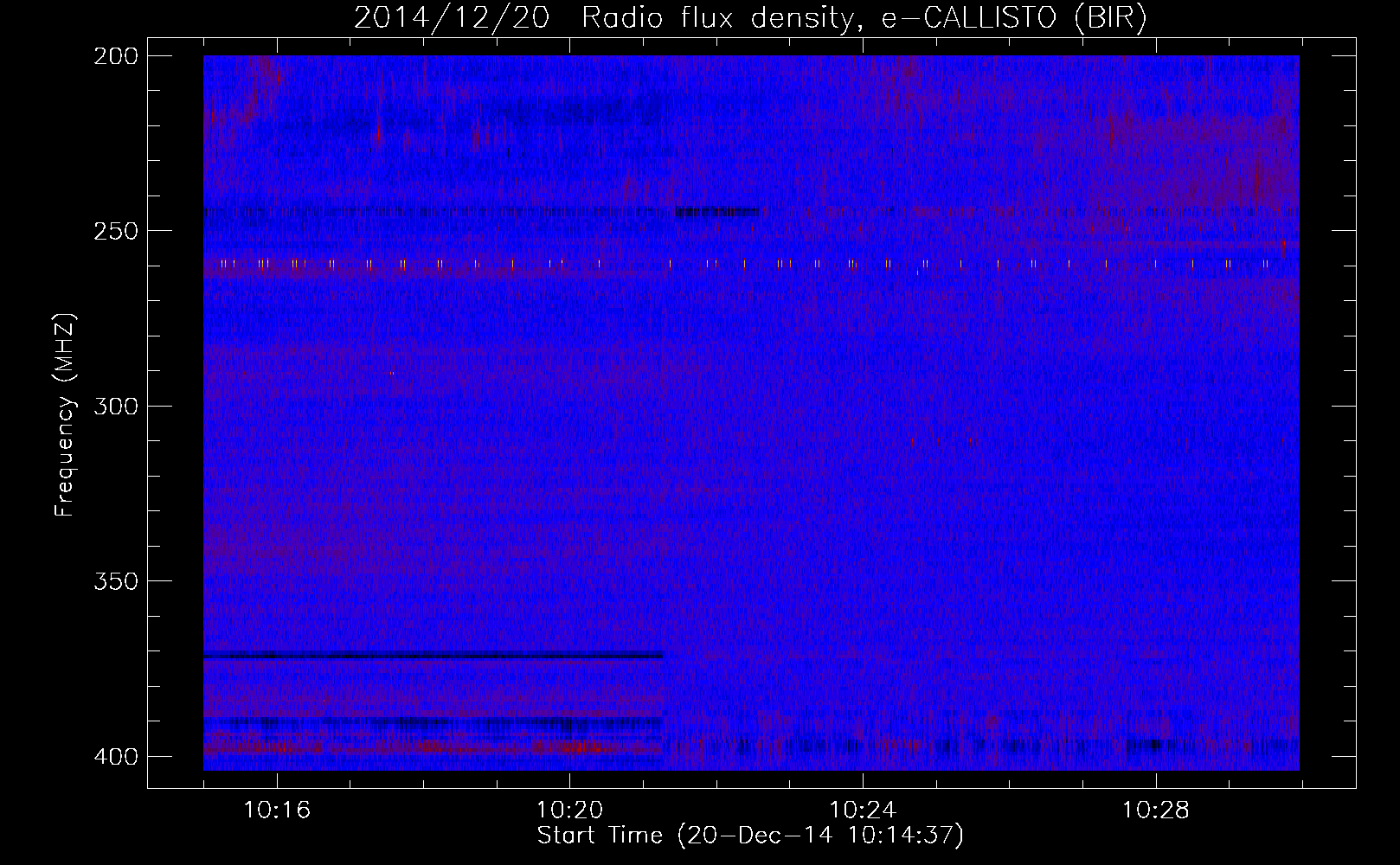
Task: Click the Start Time axis label
Action: click(750, 836)
